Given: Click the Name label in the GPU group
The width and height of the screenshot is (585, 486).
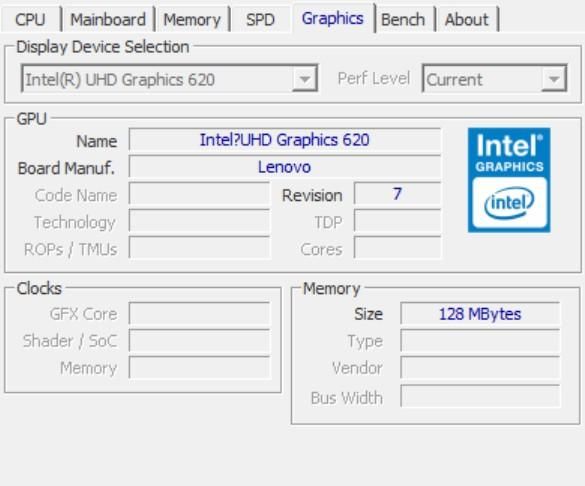Looking at the screenshot, I should (x=97, y=141).
